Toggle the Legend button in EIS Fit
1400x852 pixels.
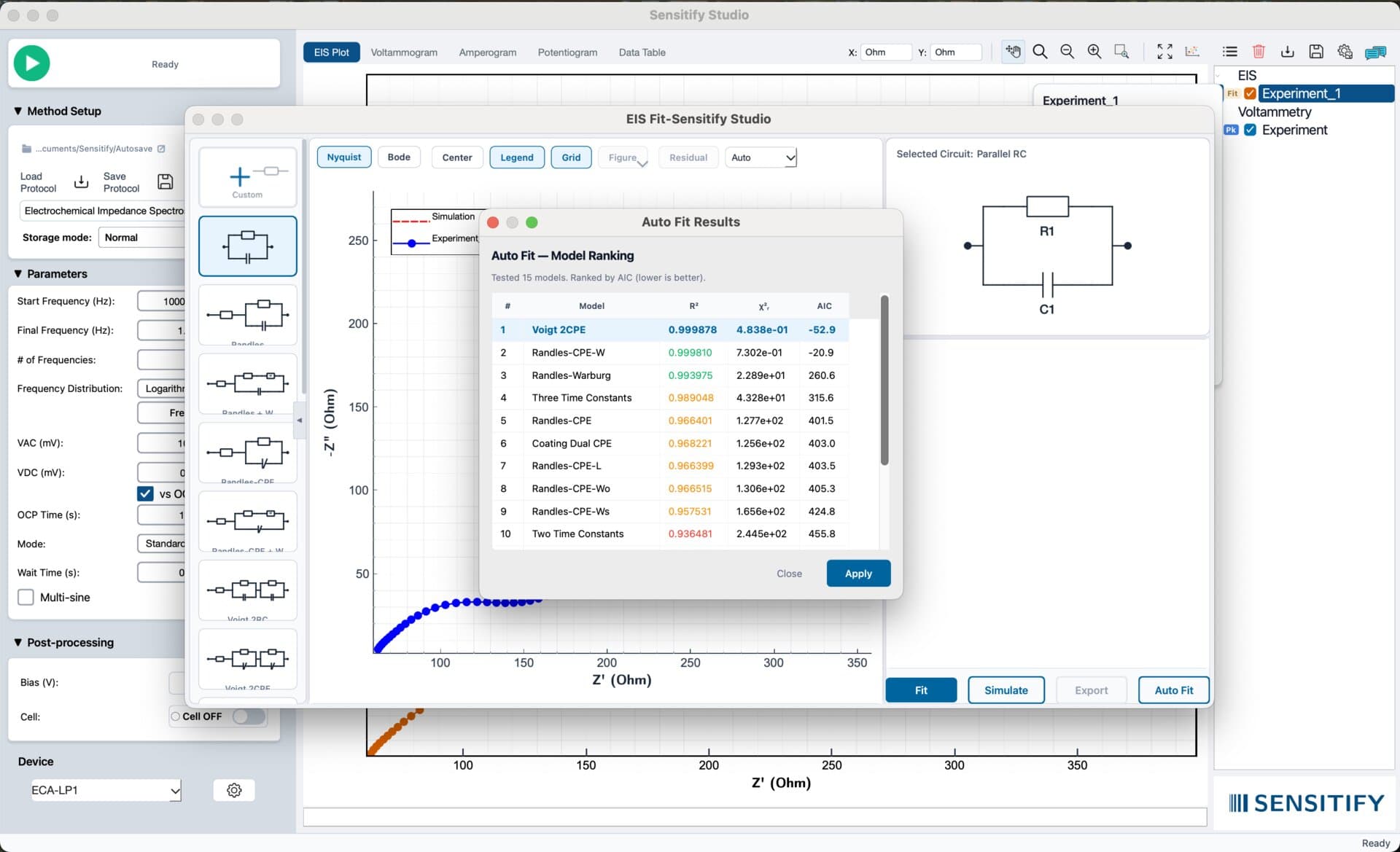(517, 157)
